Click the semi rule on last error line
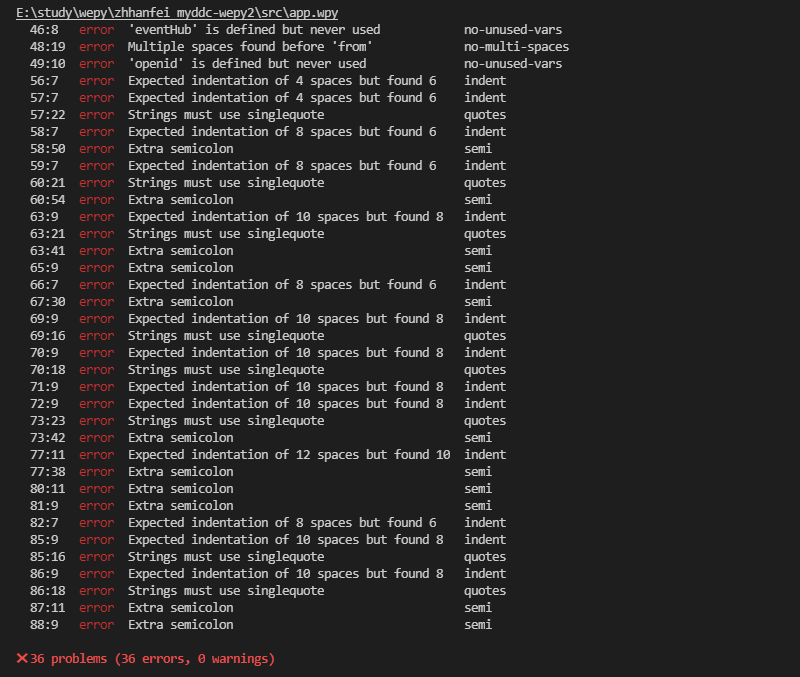 [478, 625]
